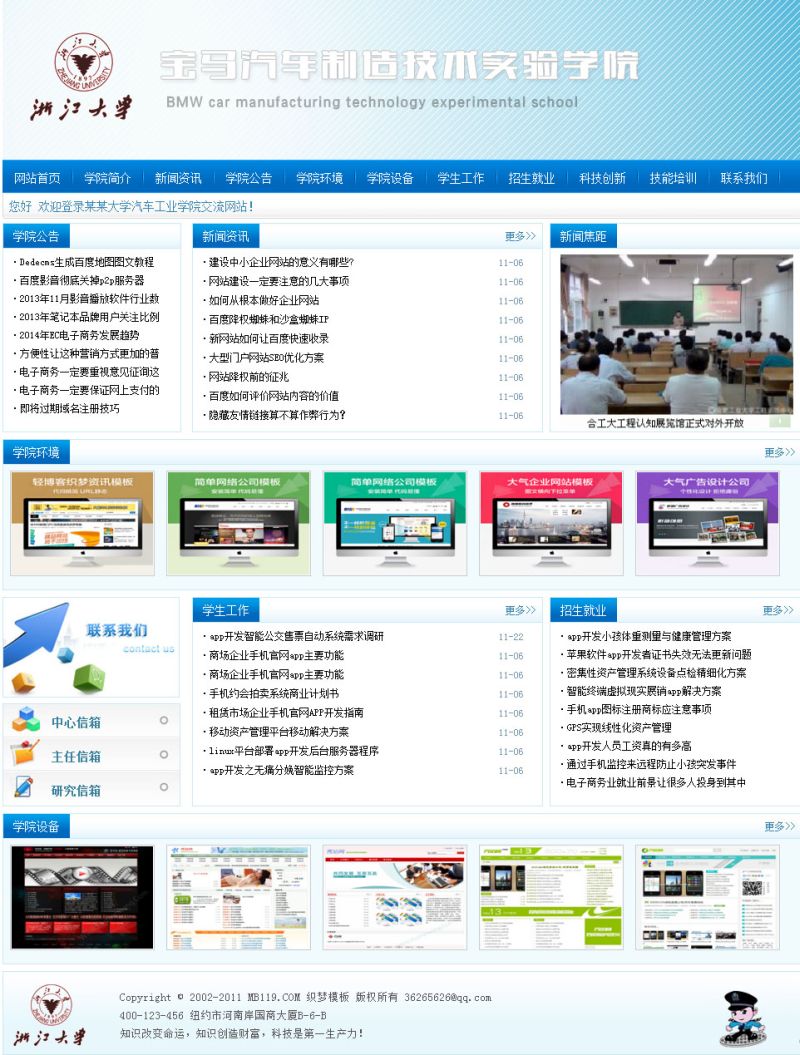The image size is (800, 1055).
Task: Read news 如何从根本做好企业网站
Action: [x=264, y=300]
